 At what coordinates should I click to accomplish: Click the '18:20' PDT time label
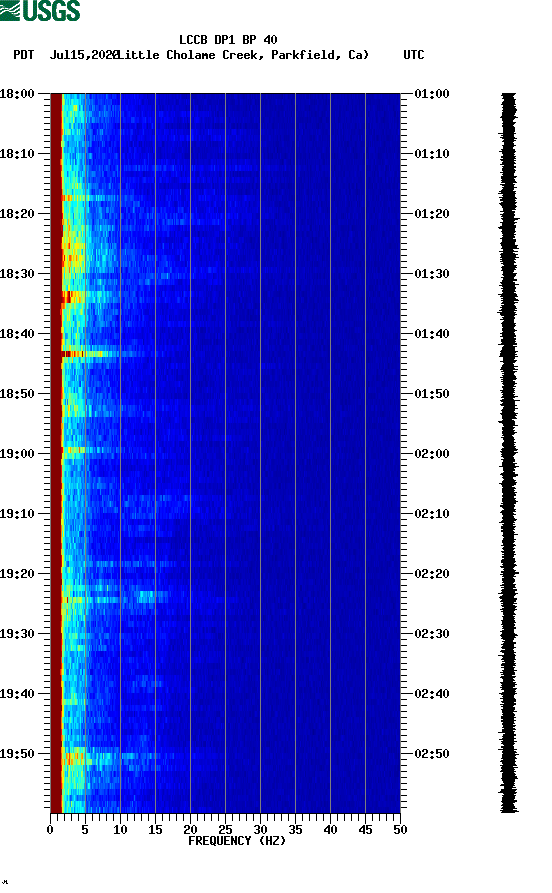pos(17,214)
